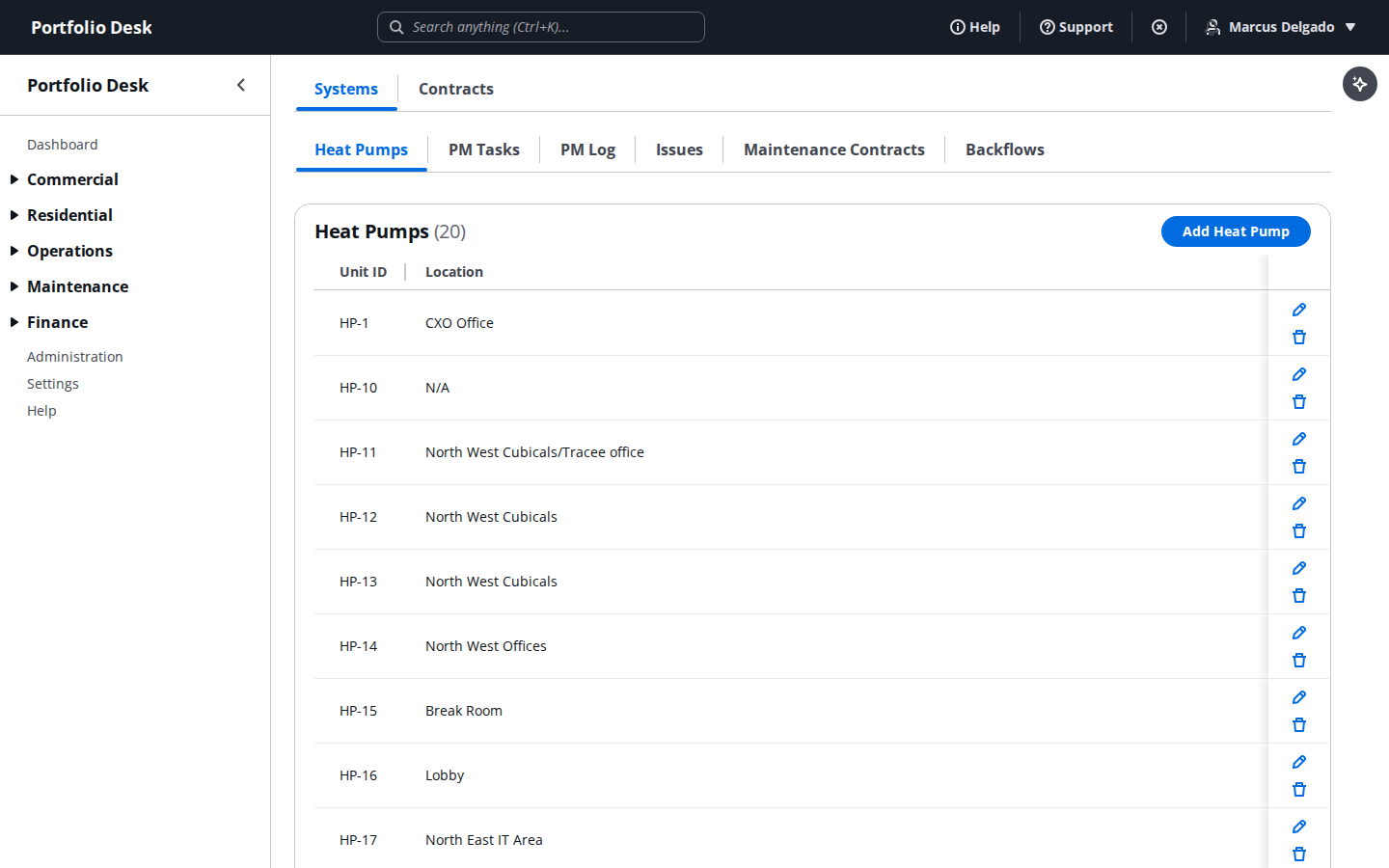The width and height of the screenshot is (1389, 868).
Task: Sort by the Unit ID column header
Action: pos(363,272)
